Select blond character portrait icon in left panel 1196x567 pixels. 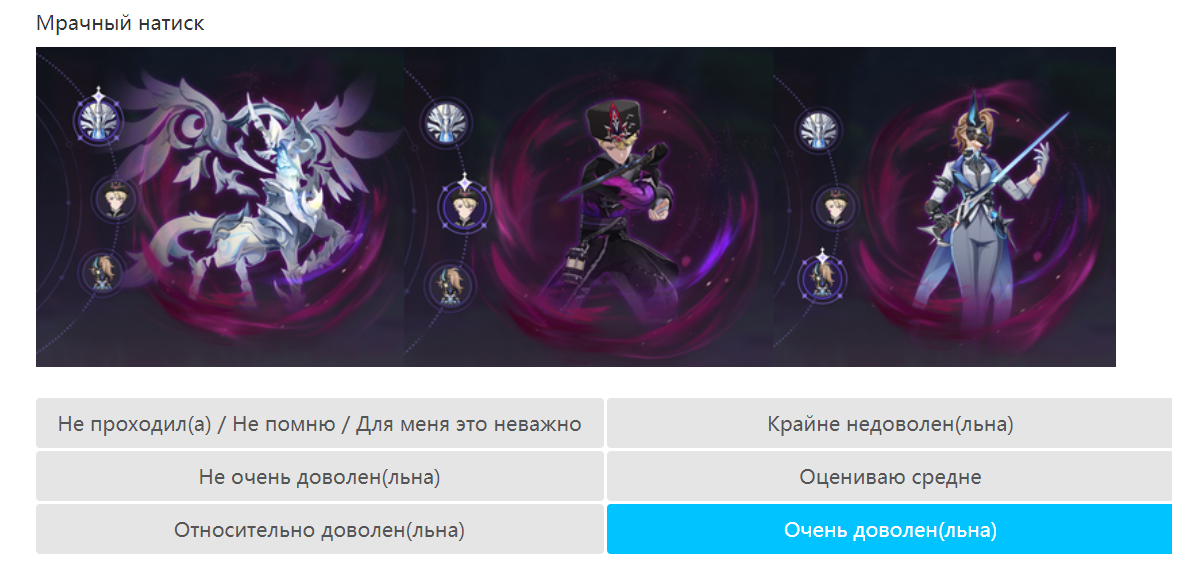pos(114,201)
